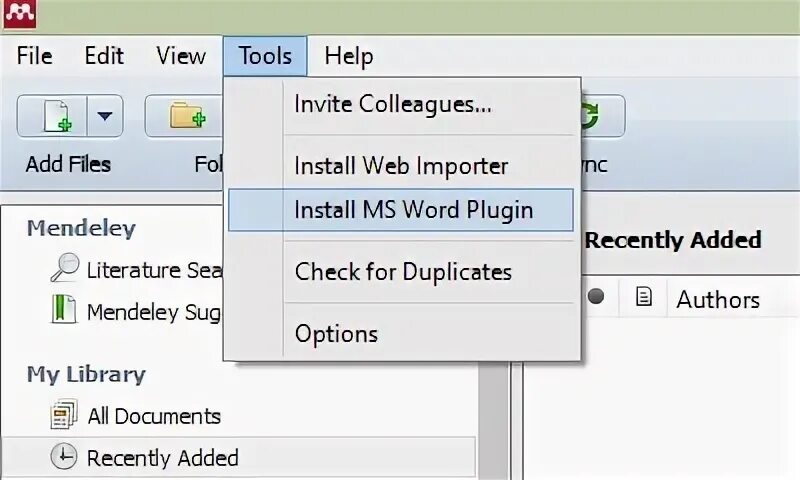Click the Sync toolbar icon
Image resolution: width=800 pixels, height=480 pixels.
point(589,115)
